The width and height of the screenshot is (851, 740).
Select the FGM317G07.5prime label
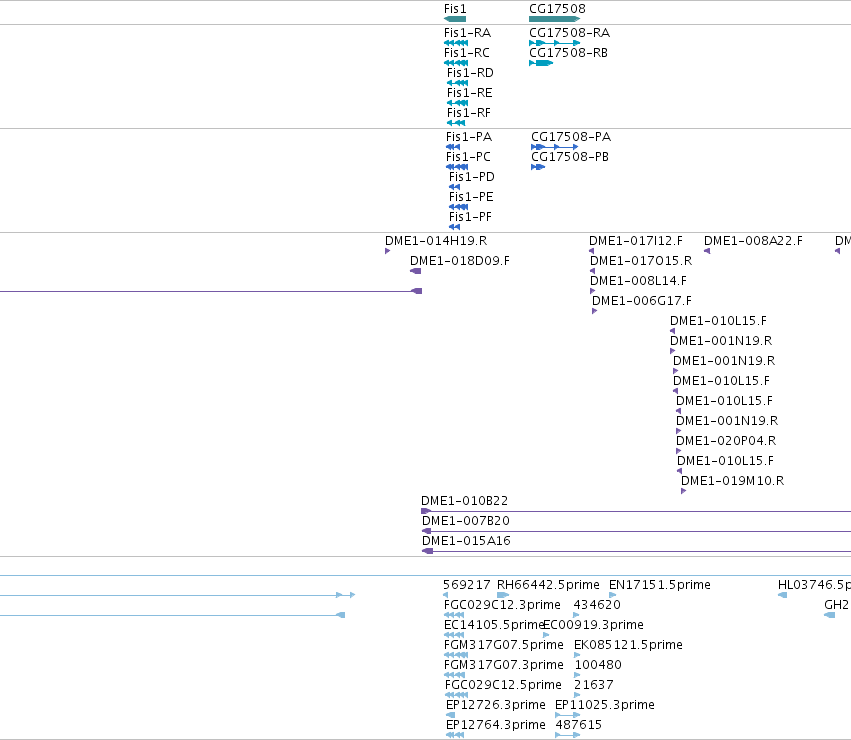(504, 646)
